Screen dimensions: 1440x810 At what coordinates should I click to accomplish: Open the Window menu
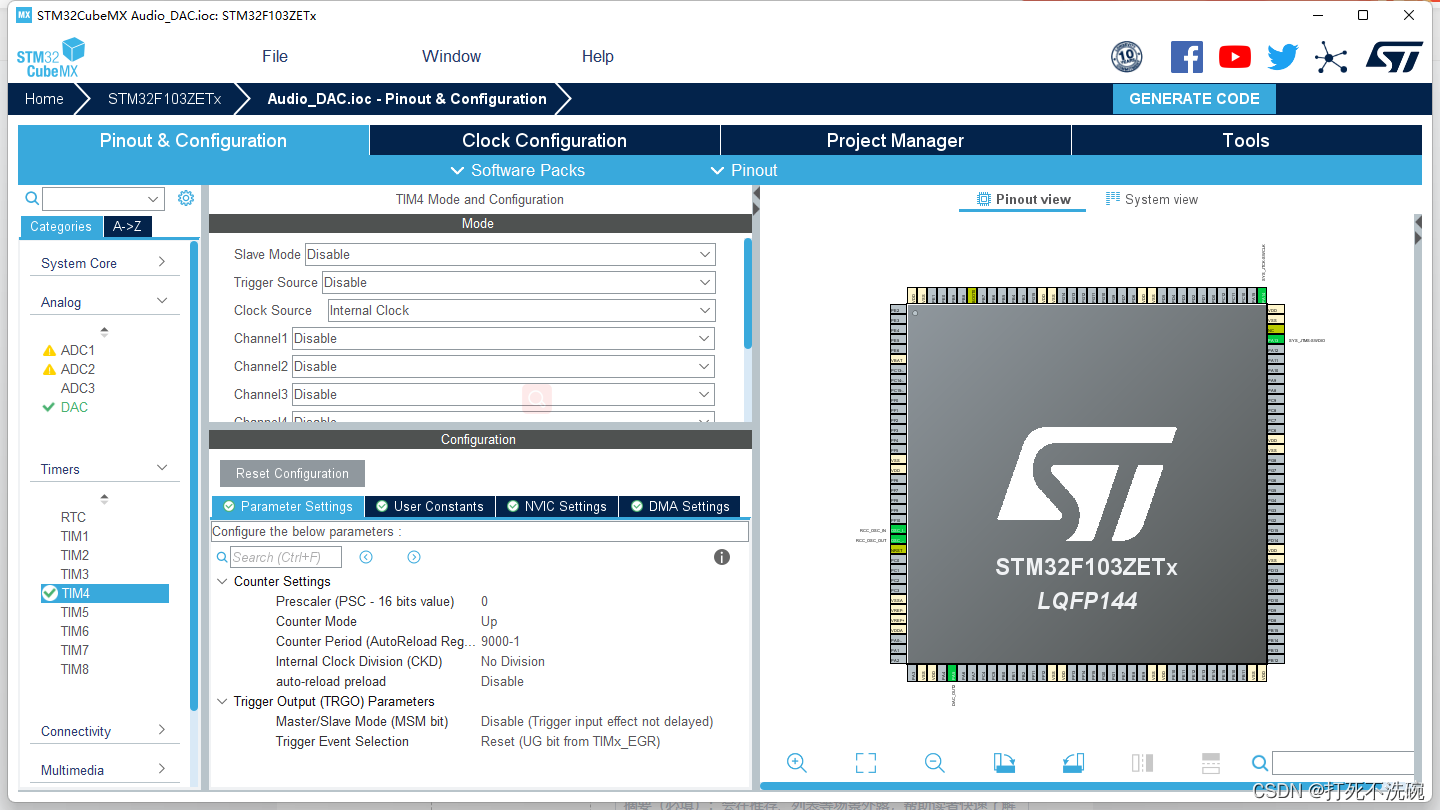[x=452, y=57]
